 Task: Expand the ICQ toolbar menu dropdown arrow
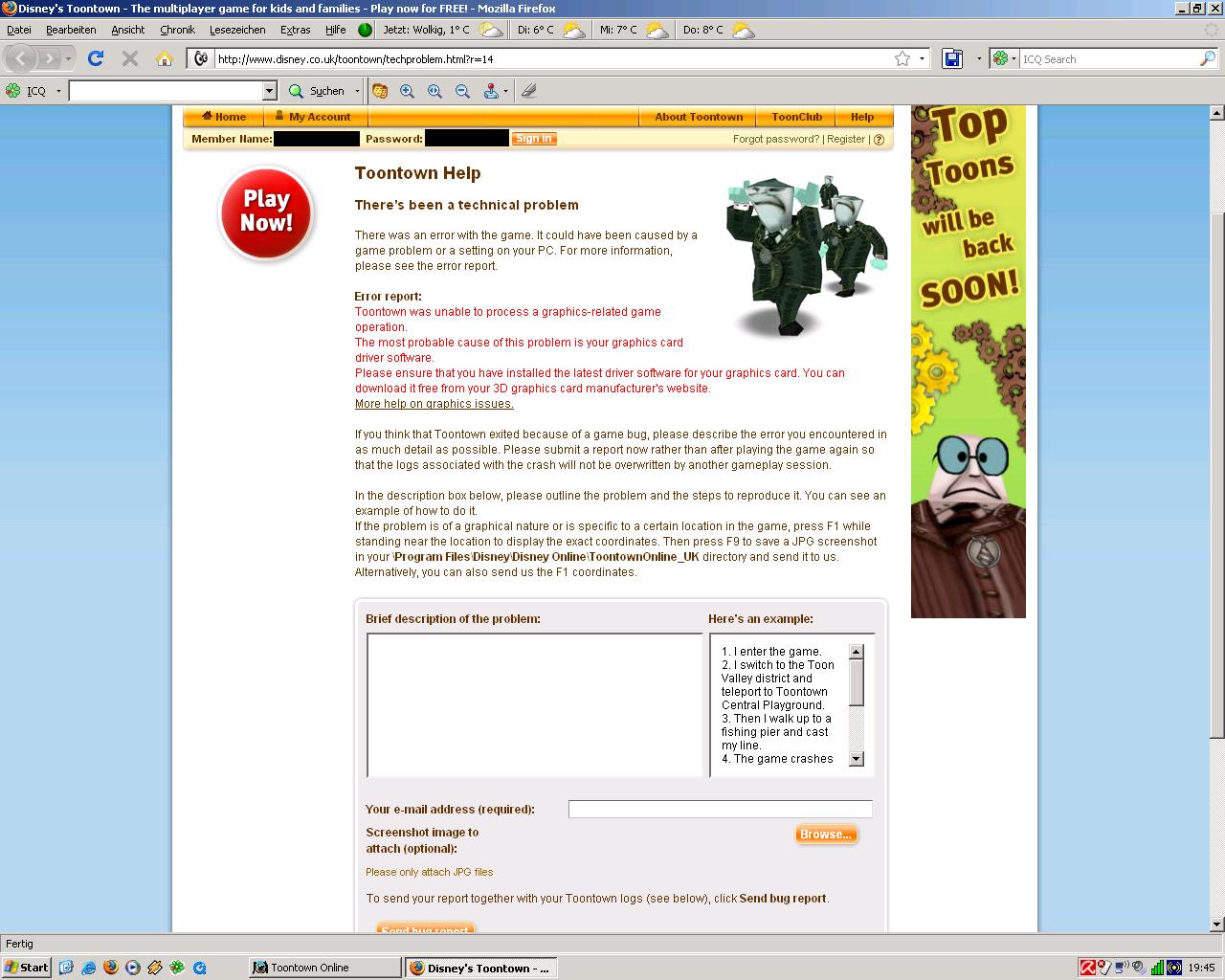58,91
